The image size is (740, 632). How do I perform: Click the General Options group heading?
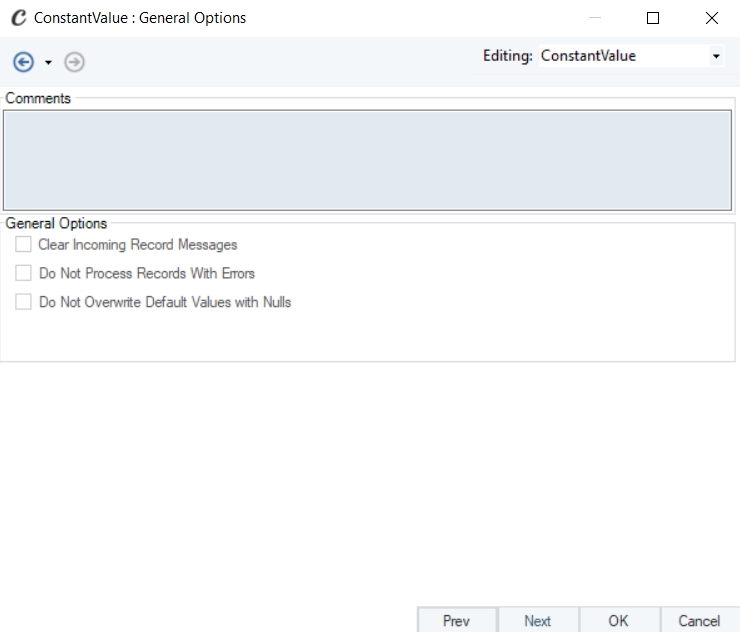point(56,224)
